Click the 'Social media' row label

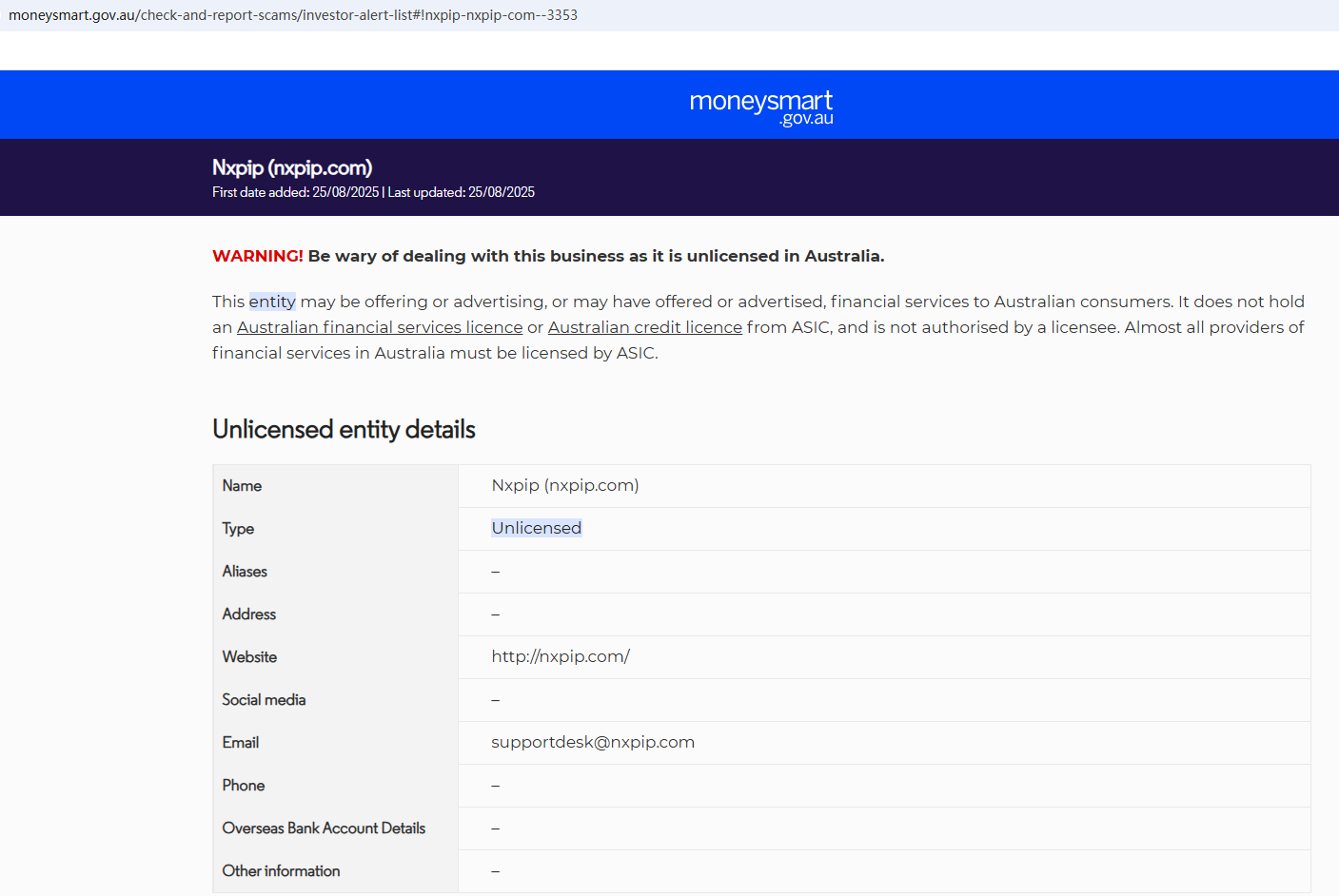click(264, 700)
